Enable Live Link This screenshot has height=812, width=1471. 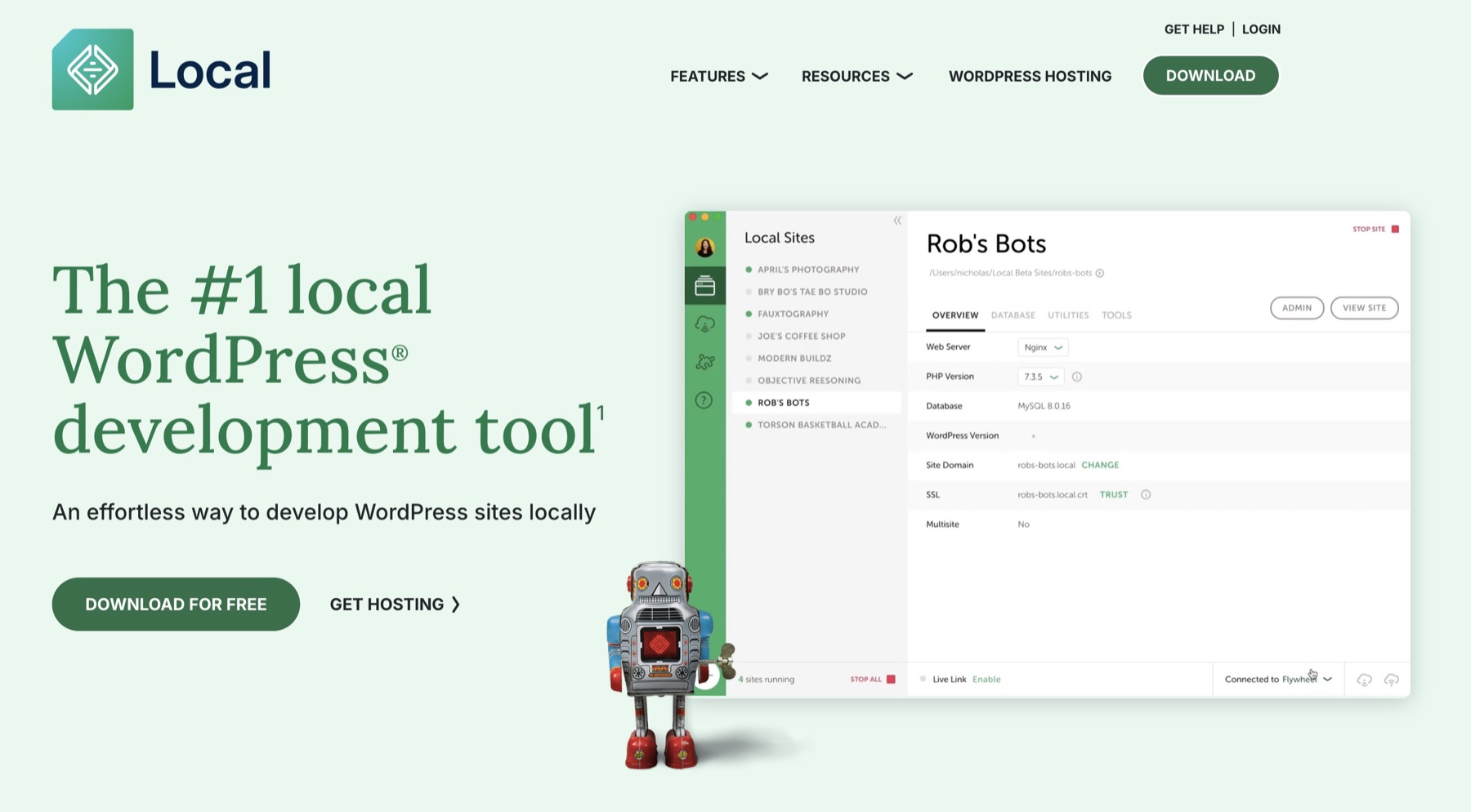click(986, 679)
